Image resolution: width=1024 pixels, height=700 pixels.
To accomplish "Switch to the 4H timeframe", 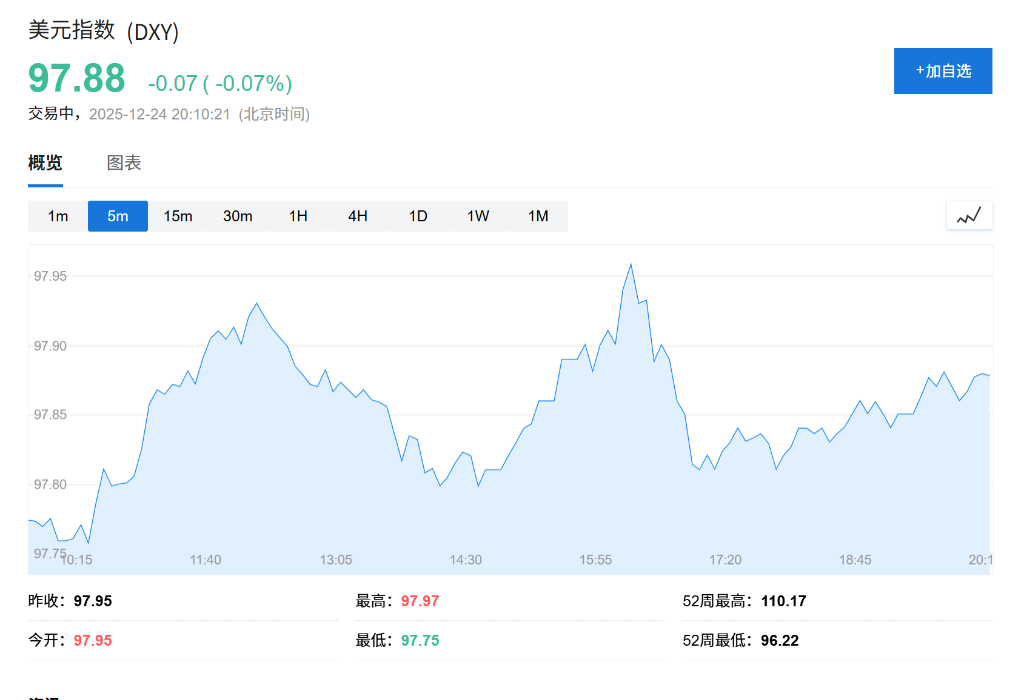I will 357,215.
